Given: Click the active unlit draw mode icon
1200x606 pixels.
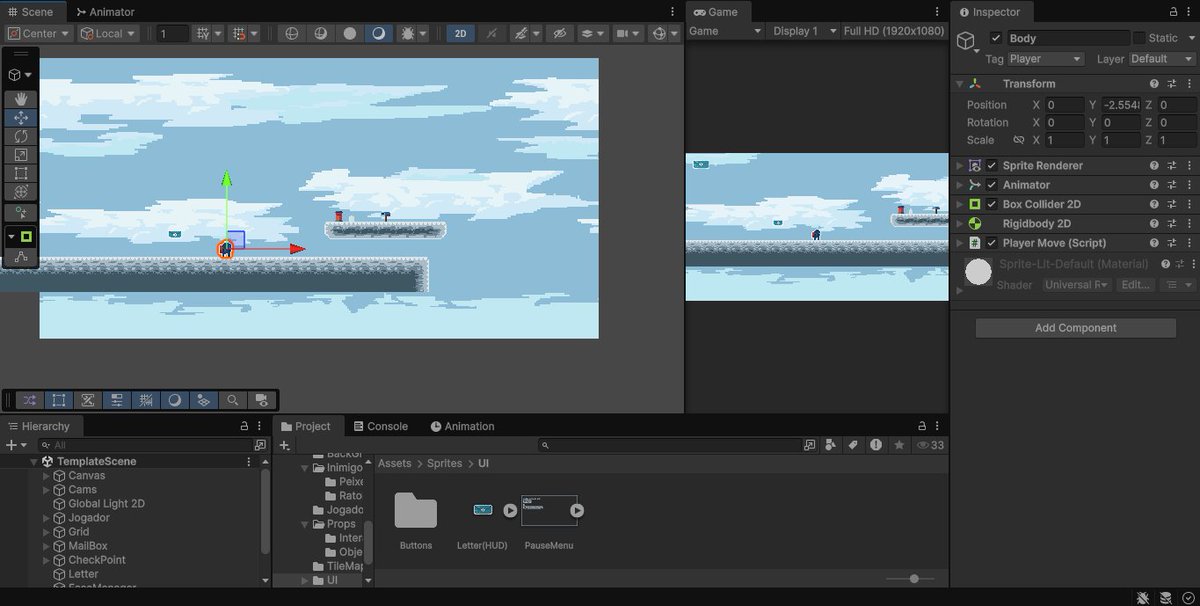Looking at the screenshot, I should pyautogui.click(x=378, y=33).
